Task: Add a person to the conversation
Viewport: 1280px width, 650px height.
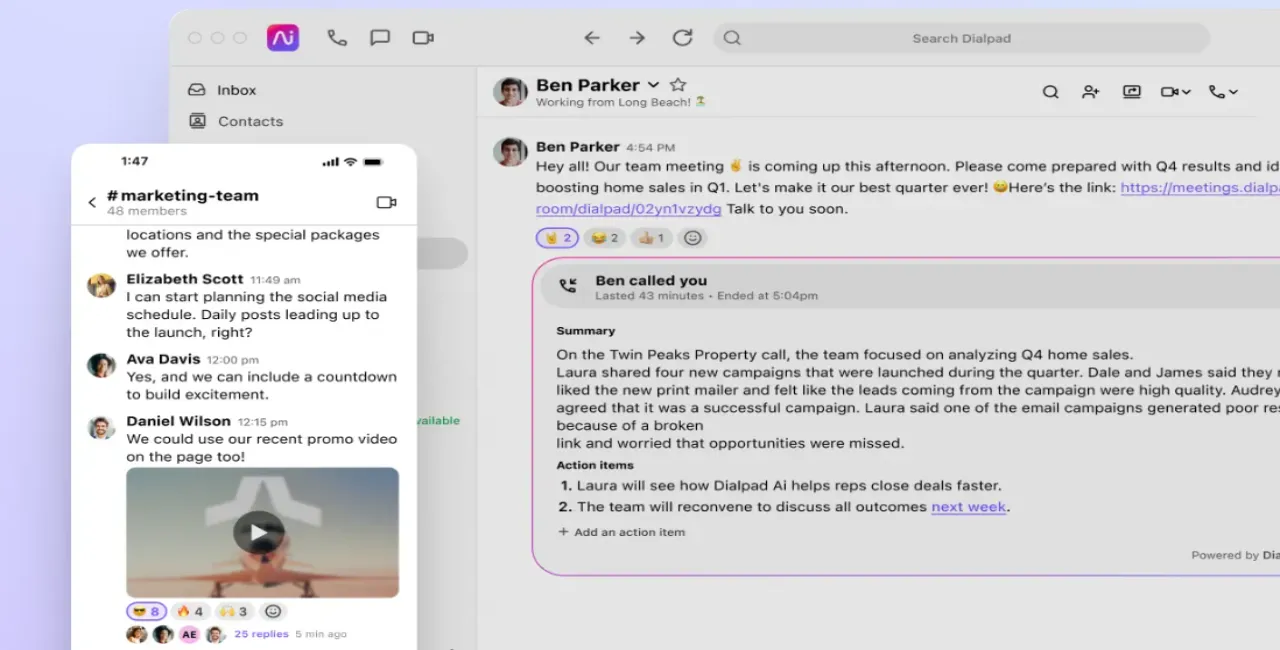Action: click(1091, 92)
